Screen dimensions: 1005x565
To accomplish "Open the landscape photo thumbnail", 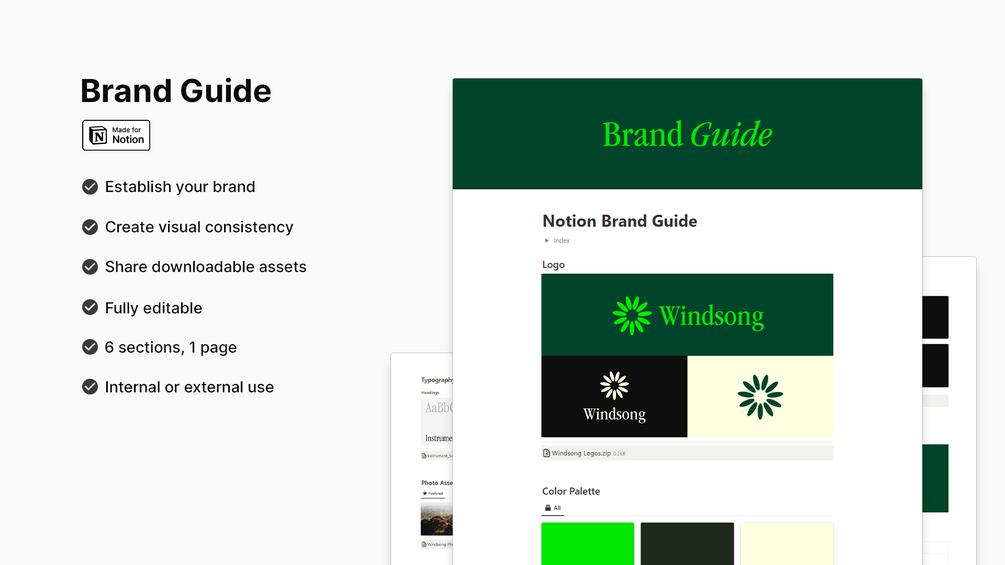I will point(436,519).
